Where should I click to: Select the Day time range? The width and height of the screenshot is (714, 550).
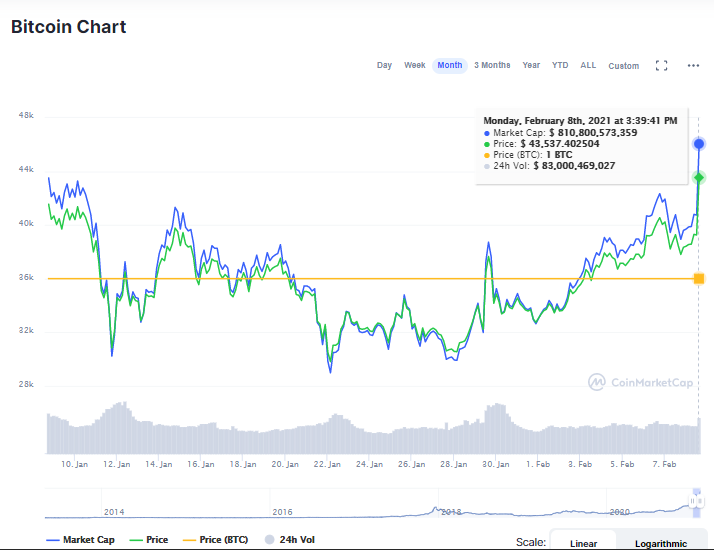(x=384, y=66)
